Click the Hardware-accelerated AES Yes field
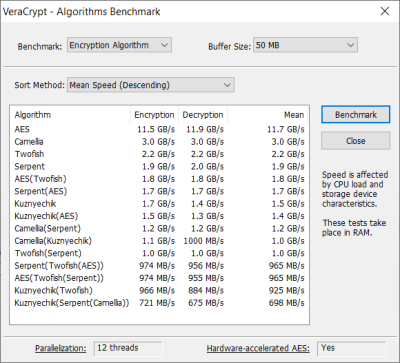This screenshot has height=363, width=400. click(351, 348)
